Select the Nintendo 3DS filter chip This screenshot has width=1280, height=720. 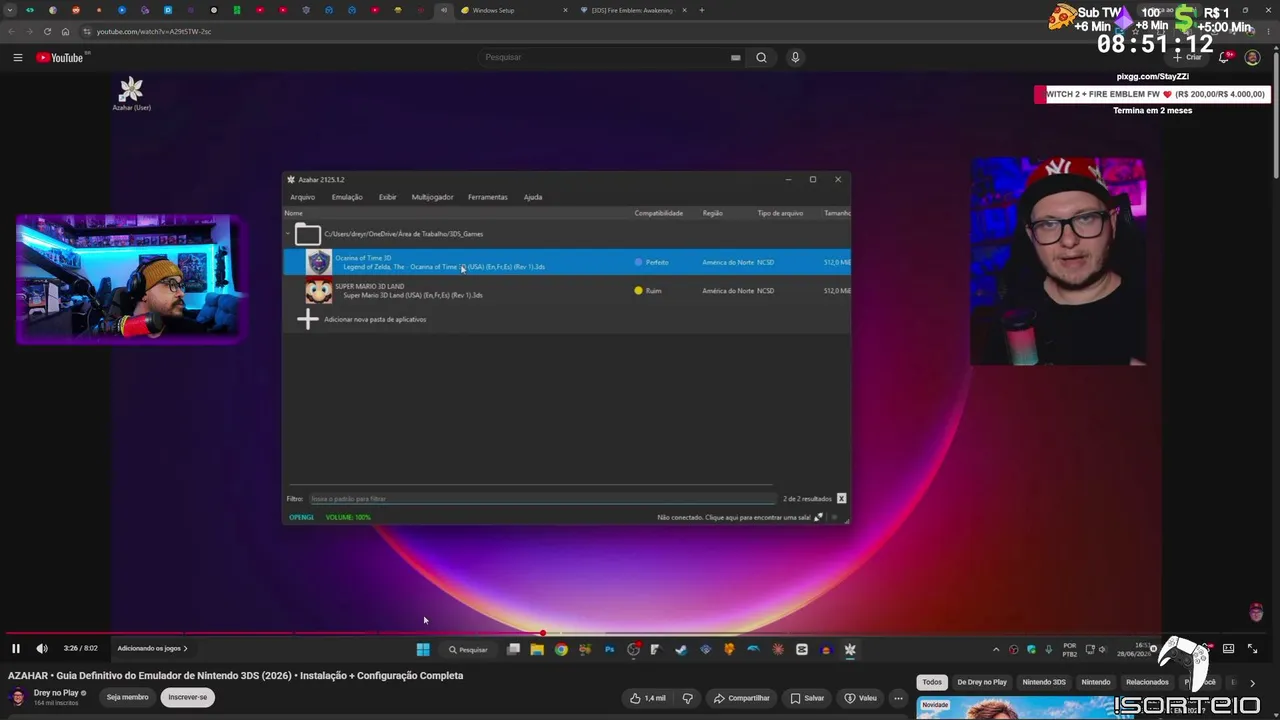click(1044, 682)
